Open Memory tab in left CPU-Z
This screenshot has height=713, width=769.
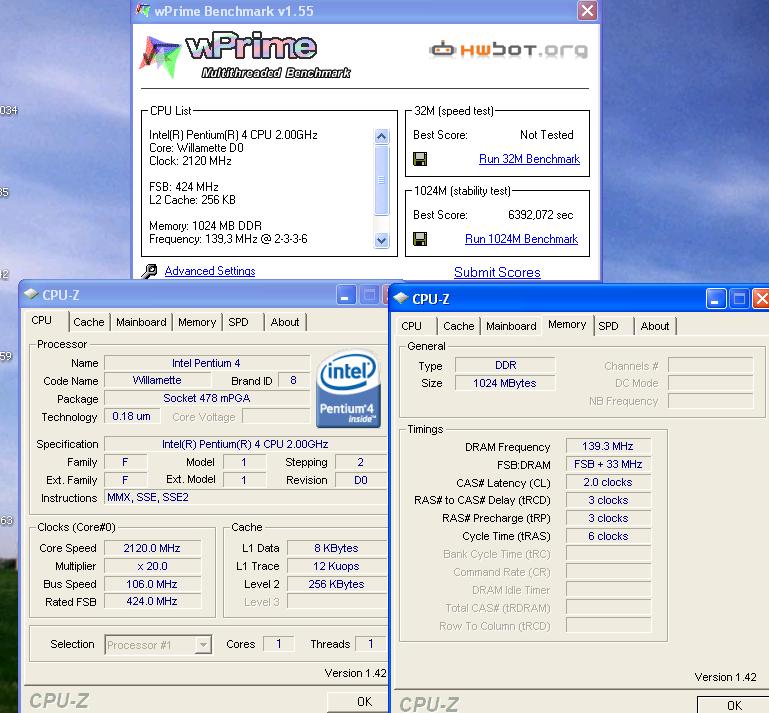[x=197, y=322]
